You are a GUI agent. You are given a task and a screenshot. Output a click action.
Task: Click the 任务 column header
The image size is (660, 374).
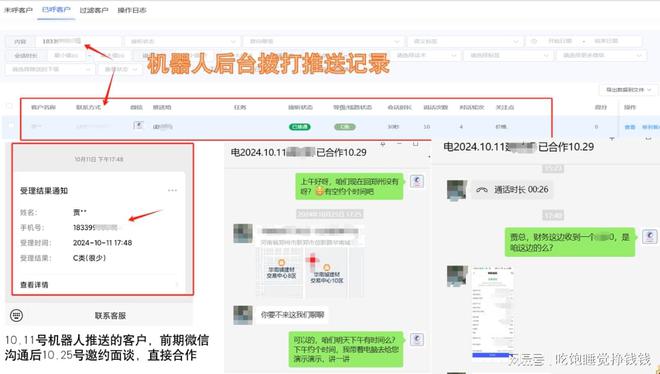240,107
